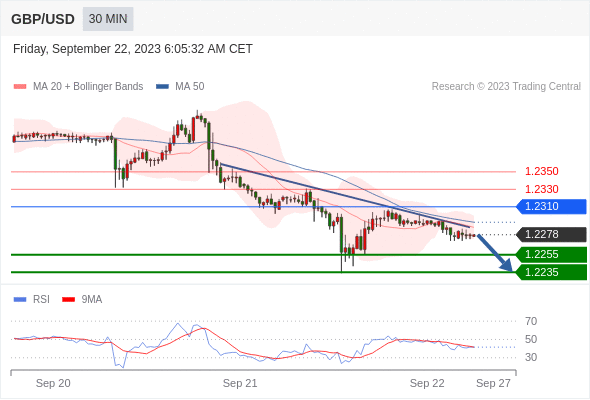Click the MA 50 legend label
590x400 pixels.
[190, 87]
